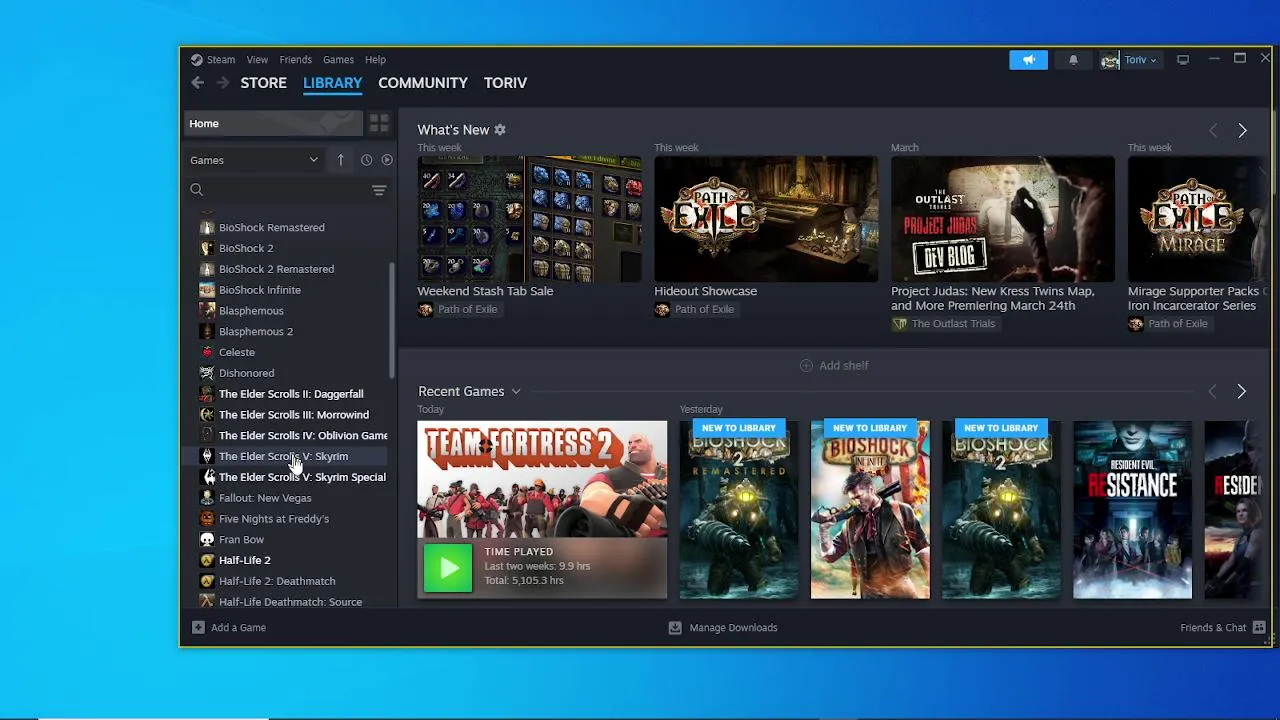Select The Elder Scrolls II: Daggerfall
The width and height of the screenshot is (1280, 720).
290,394
